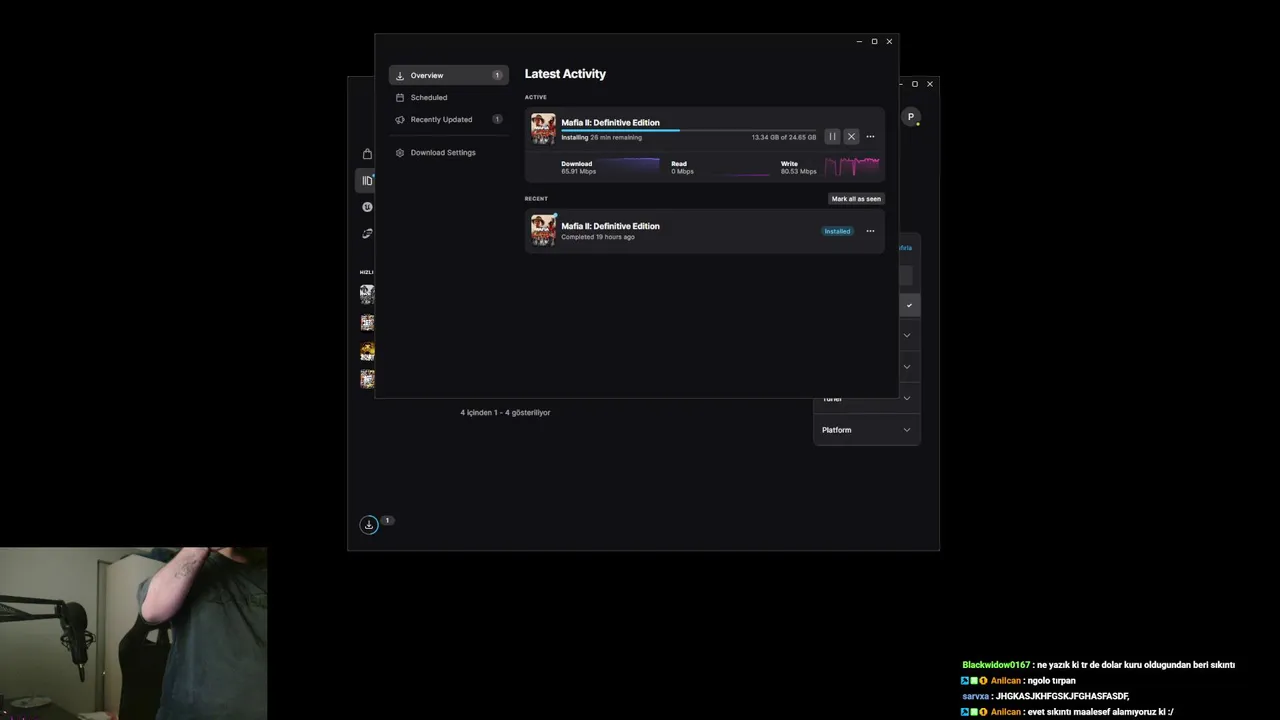Click Blackwidow0167's chat message
The height and width of the screenshot is (720, 1280).
(1099, 665)
